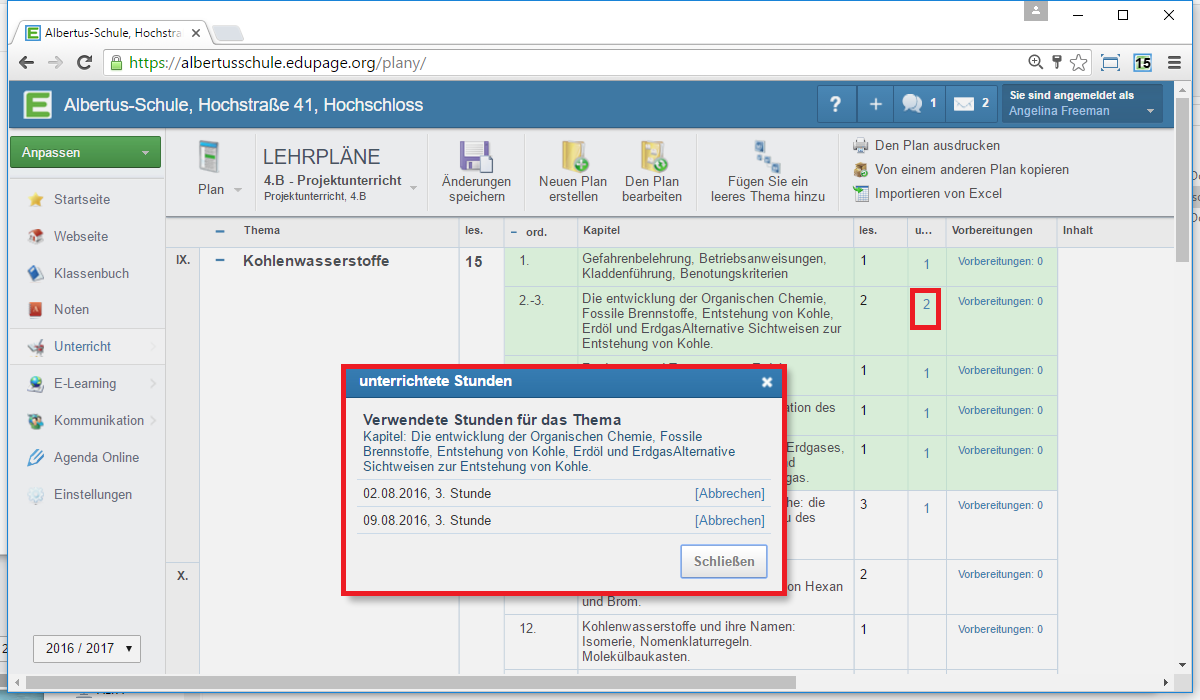Viewport: 1200px width, 700px height.
Task: Click the EduPage green E logo
Action: click(38, 105)
